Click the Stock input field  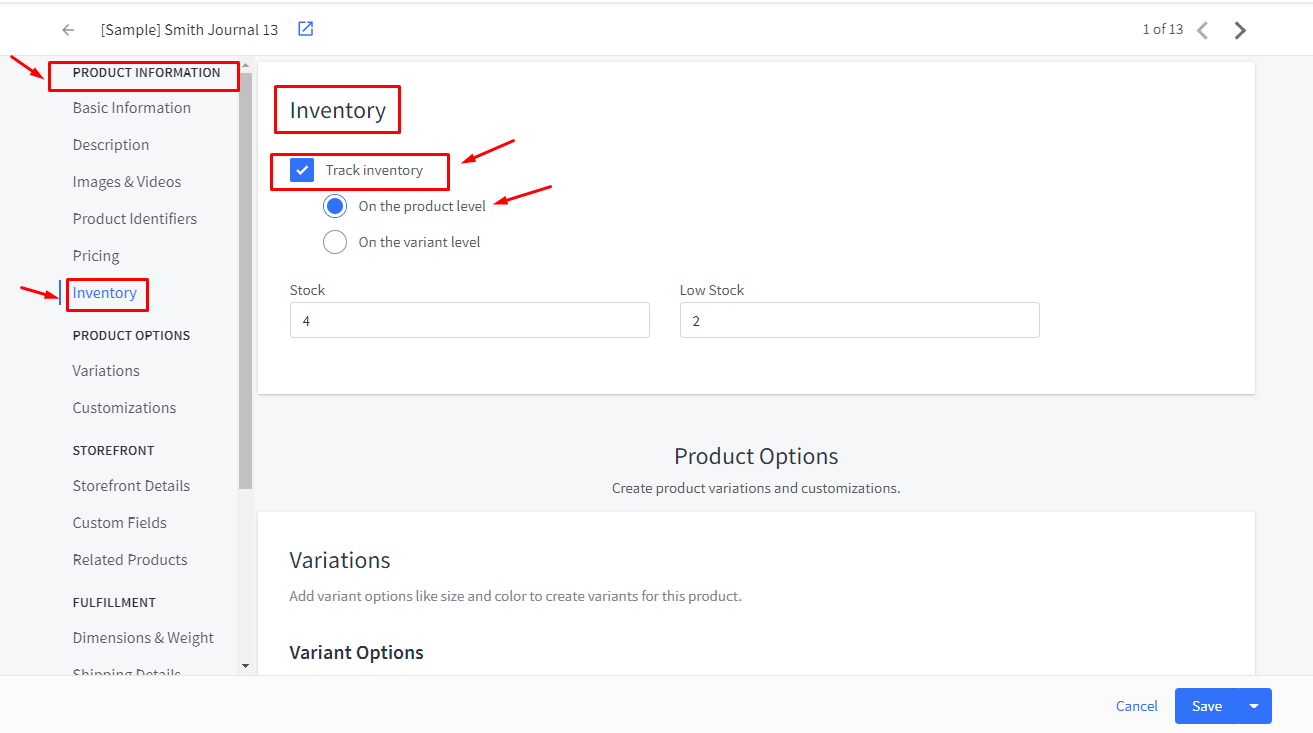point(469,321)
